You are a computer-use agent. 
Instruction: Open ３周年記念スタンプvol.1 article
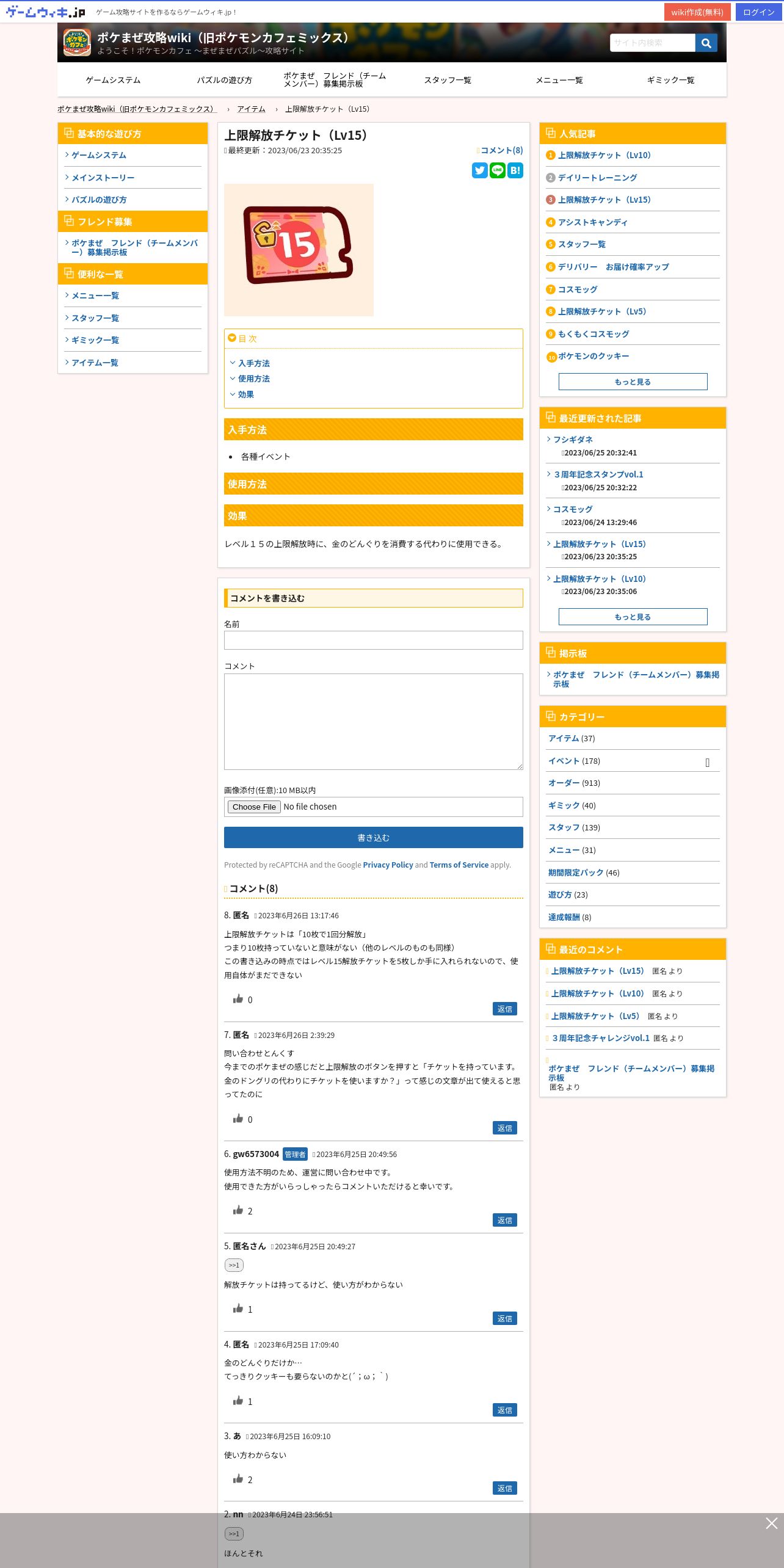tap(598, 474)
